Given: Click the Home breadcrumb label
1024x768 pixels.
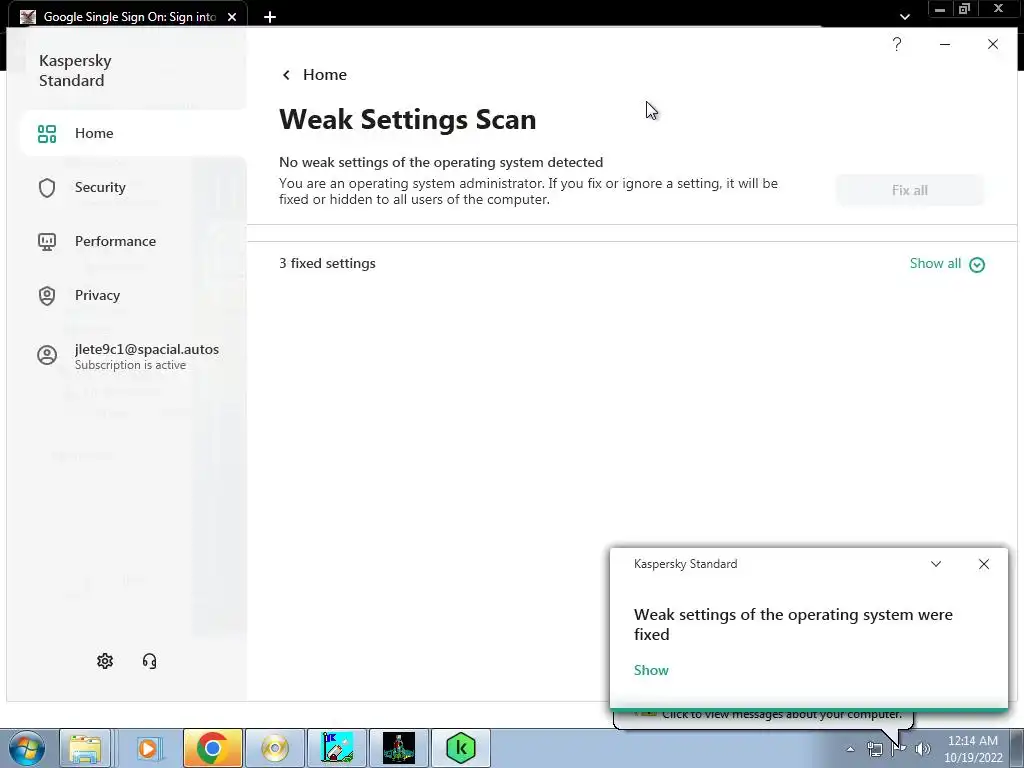Looking at the screenshot, I should click(325, 74).
